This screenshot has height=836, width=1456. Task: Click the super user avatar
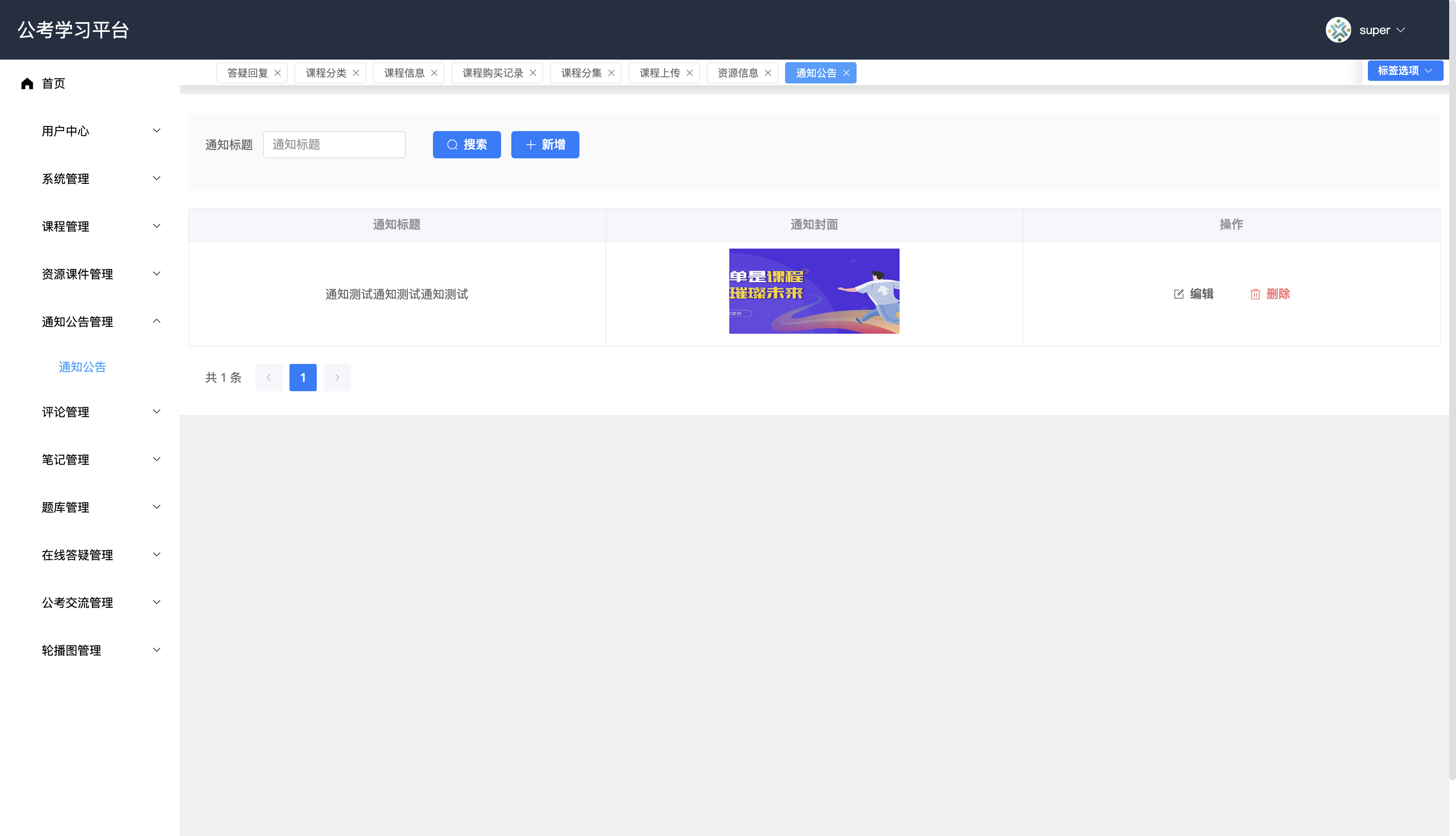tap(1338, 30)
